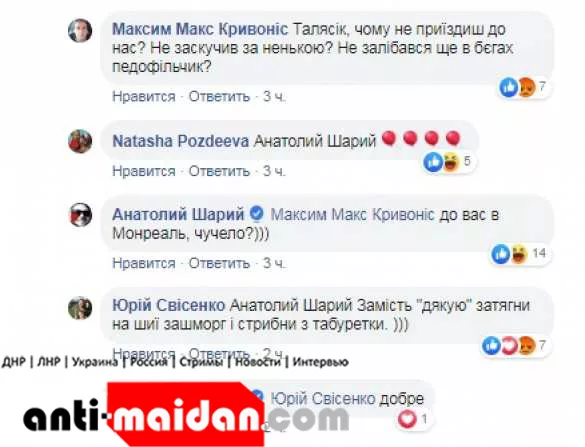Open mentioned Максим Макс Кривоніс in Шарий's reply

click(353, 215)
